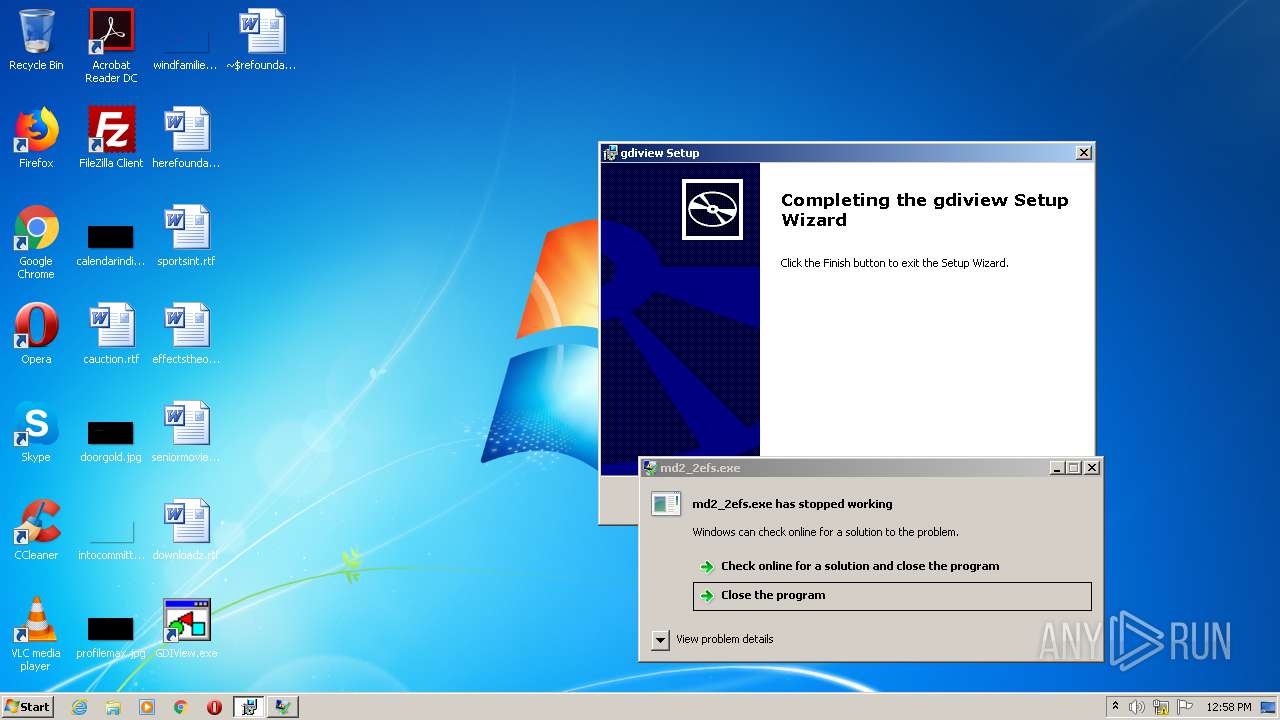
Task: Open Windows Media Player taskbar icon
Action: coord(147,707)
